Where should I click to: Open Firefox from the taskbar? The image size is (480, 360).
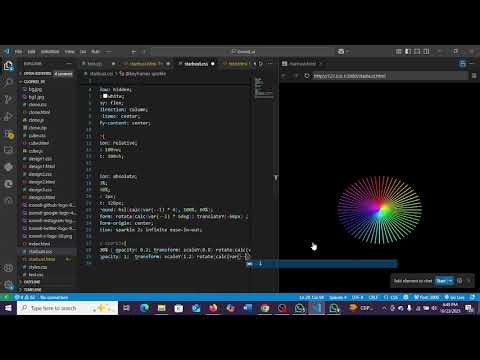tap(213, 308)
